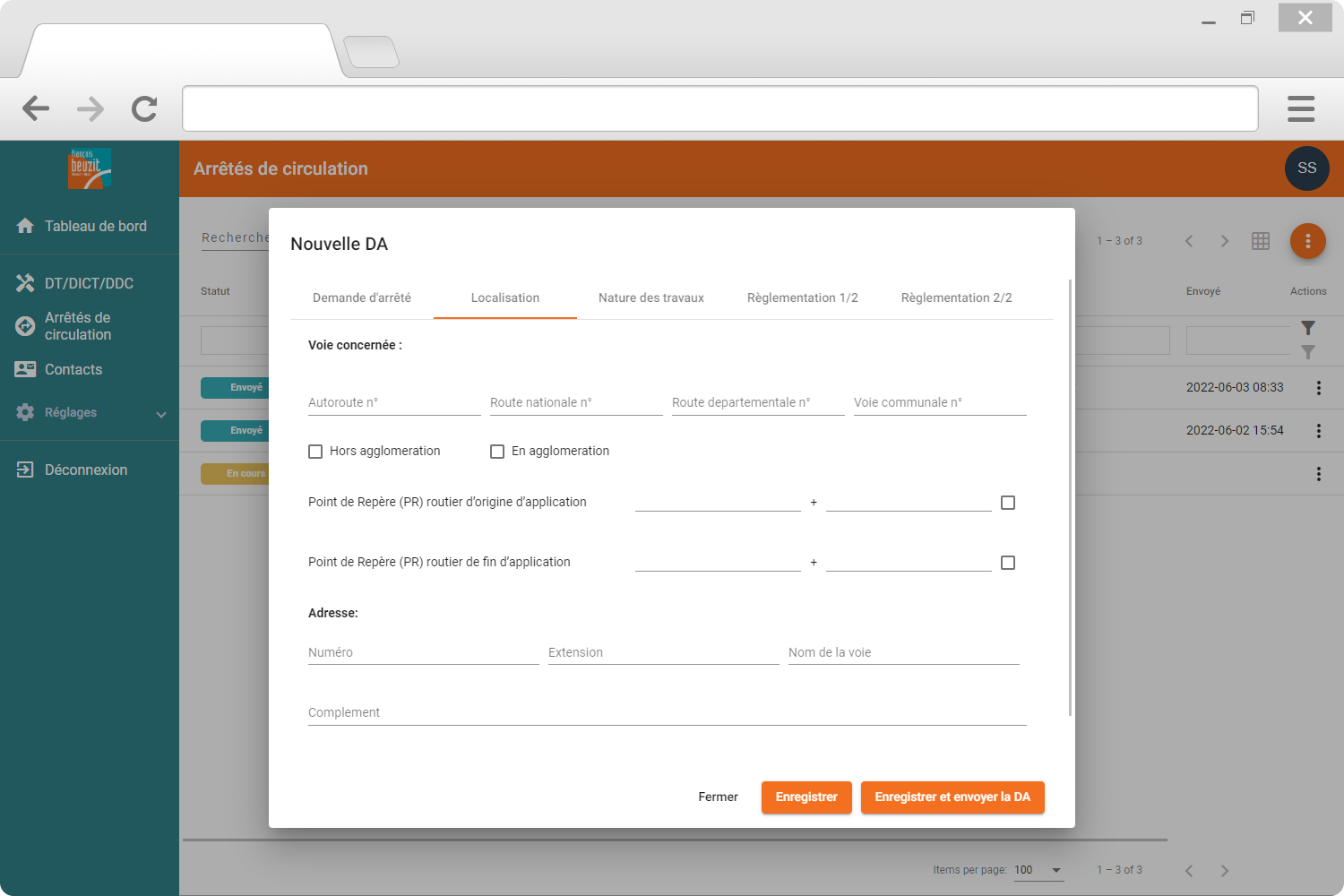Click first PR d'origine input field
This screenshot has height=896, width=1344.
718,501
